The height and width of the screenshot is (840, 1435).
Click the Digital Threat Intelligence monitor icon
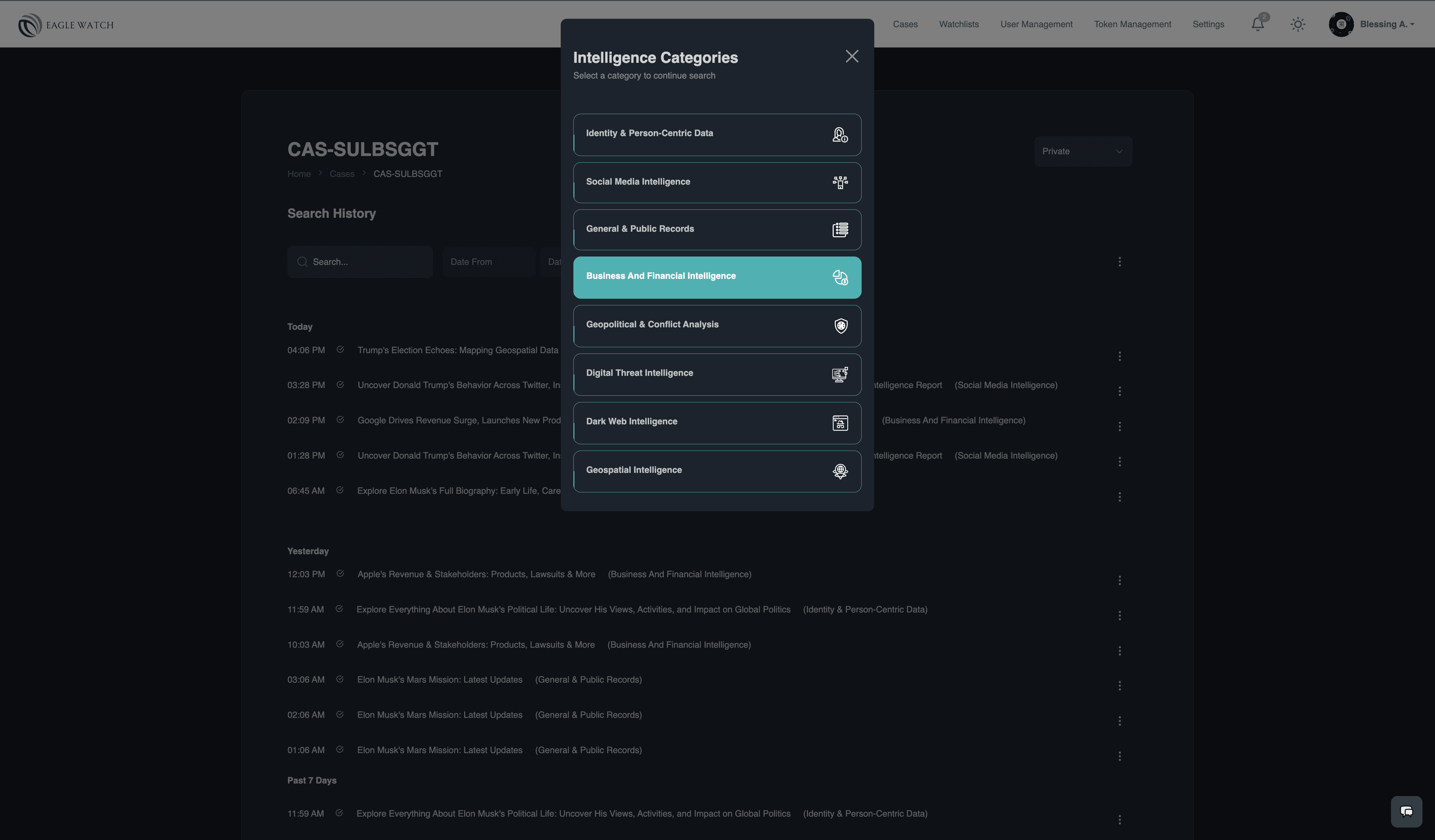click(x=840, y=374)
